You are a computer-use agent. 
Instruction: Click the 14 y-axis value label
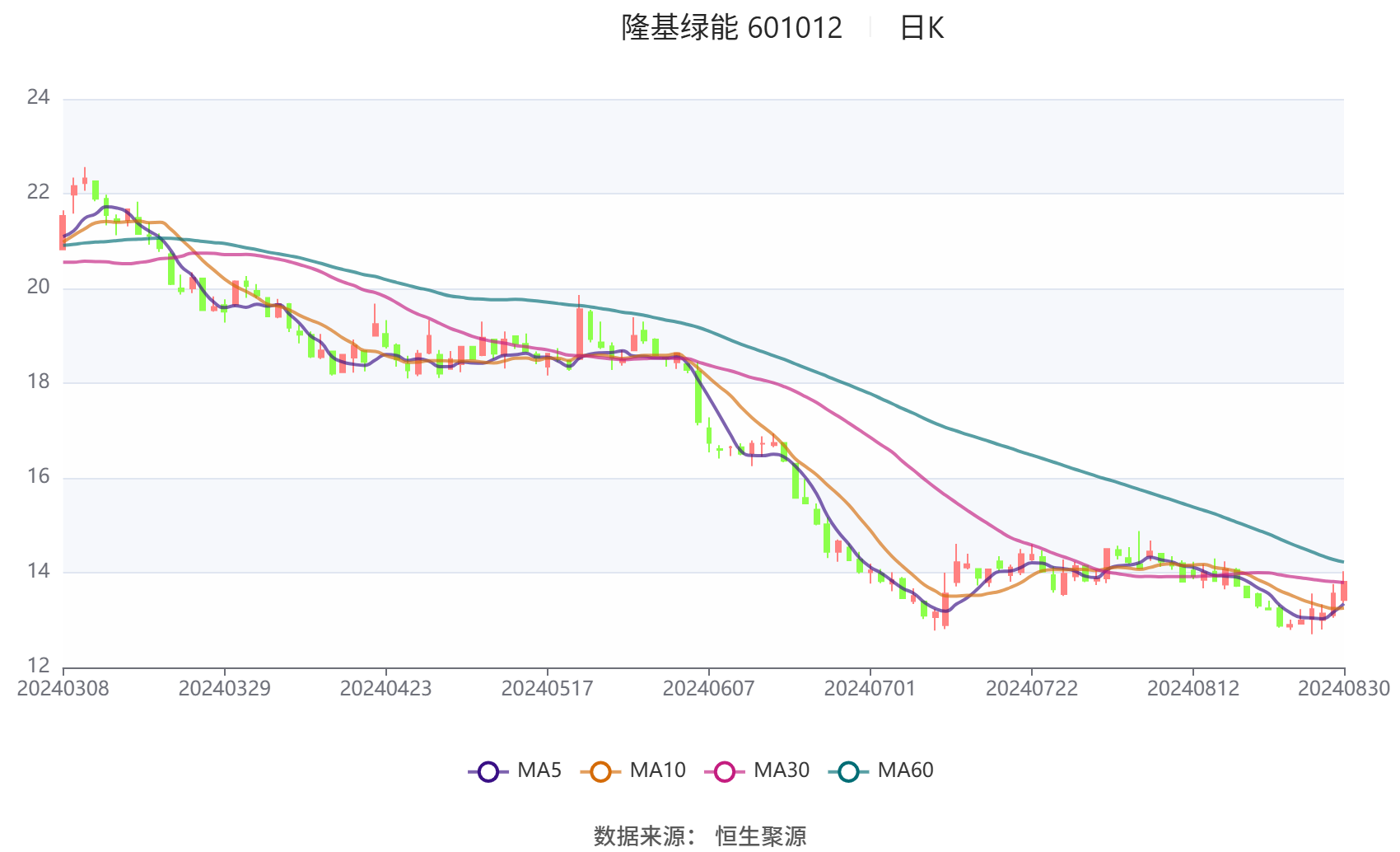click(38, 572)
